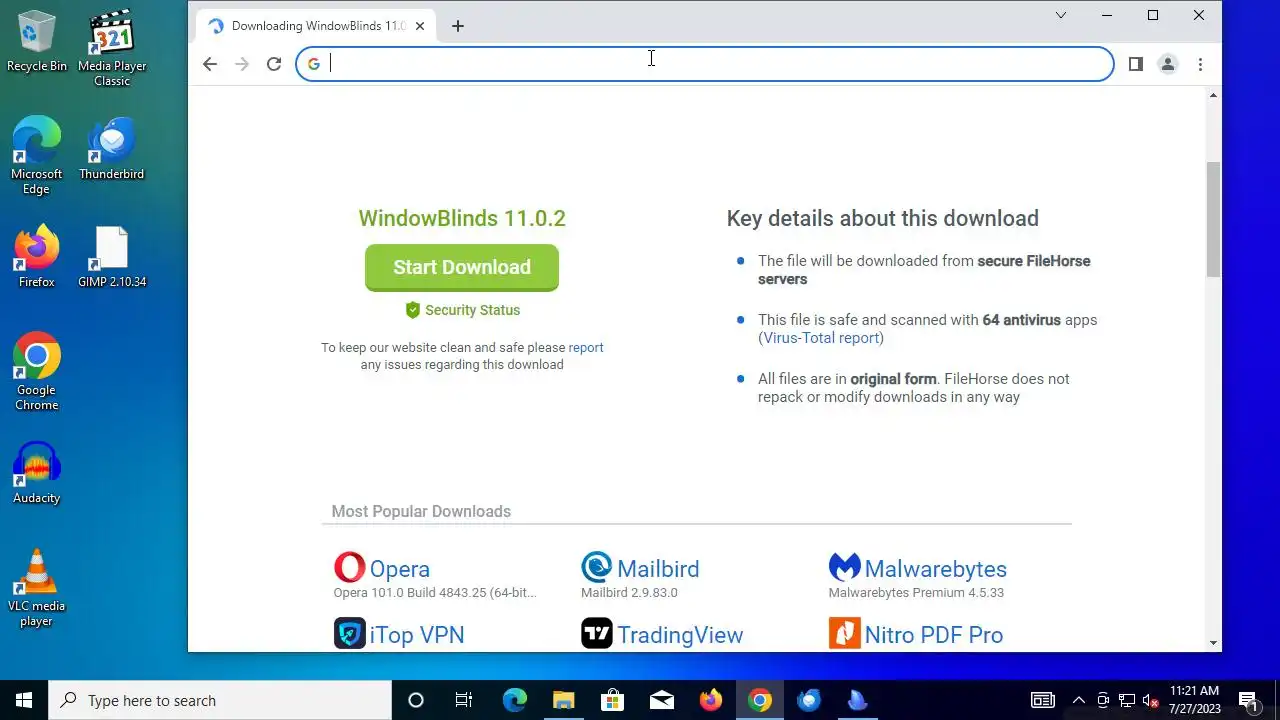Launch Thunderbird desktop shortcut
1280x720 pixels.
112,148
